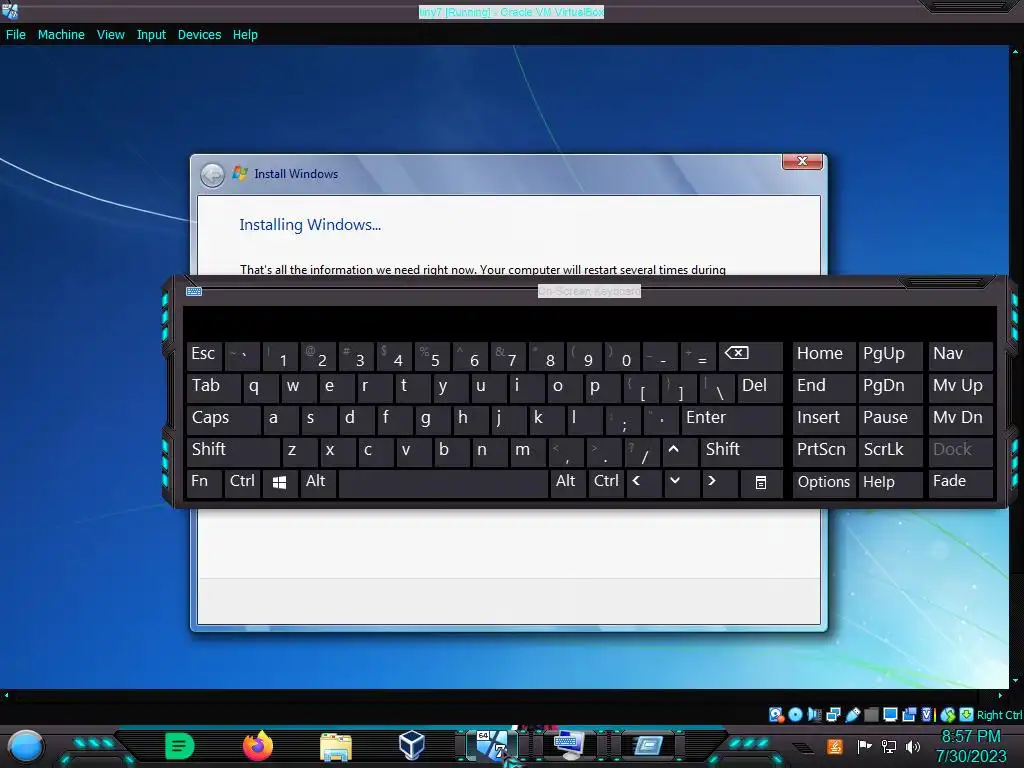Open the Devices menu

click(x=199, y=35)
